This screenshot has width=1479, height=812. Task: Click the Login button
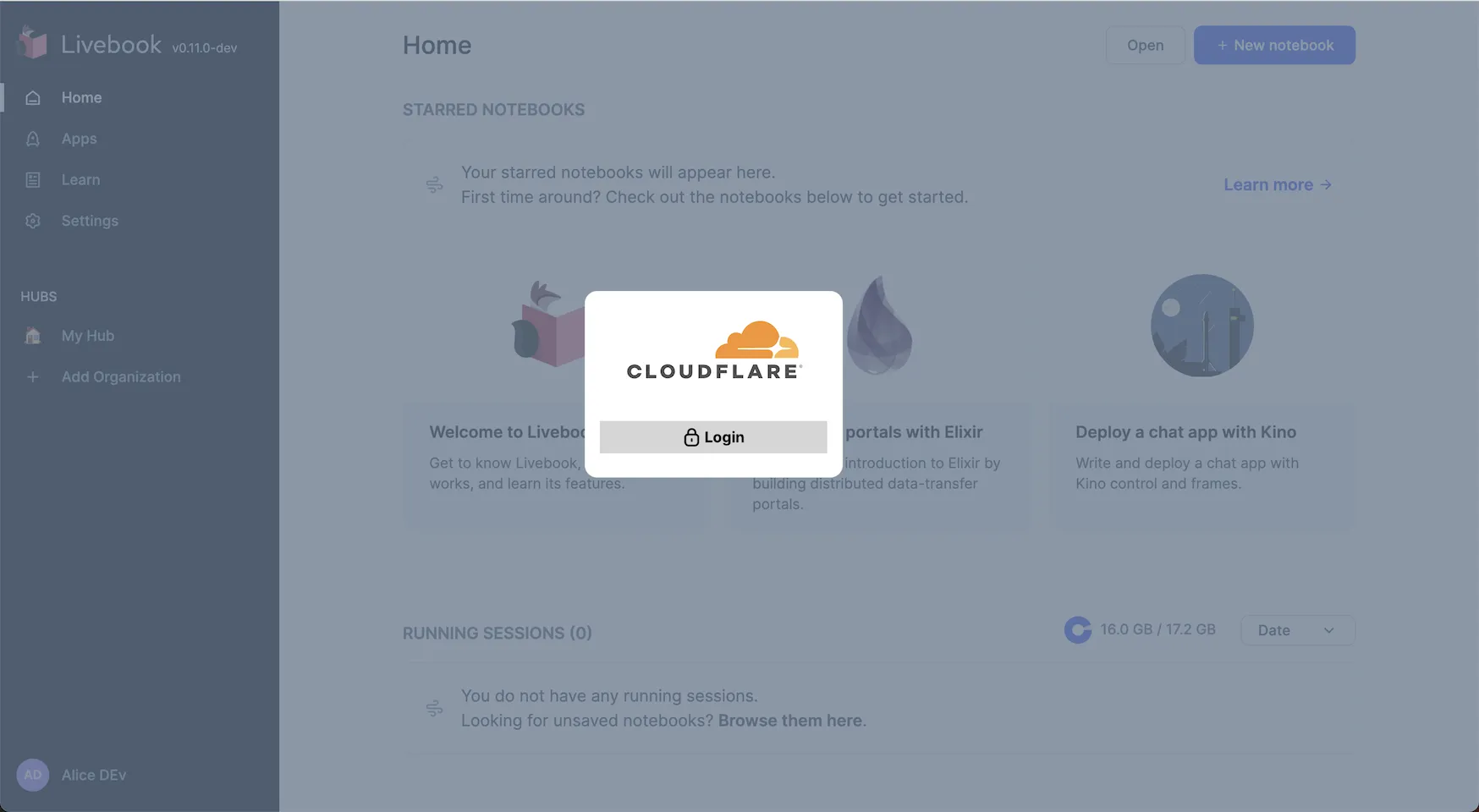713,437
